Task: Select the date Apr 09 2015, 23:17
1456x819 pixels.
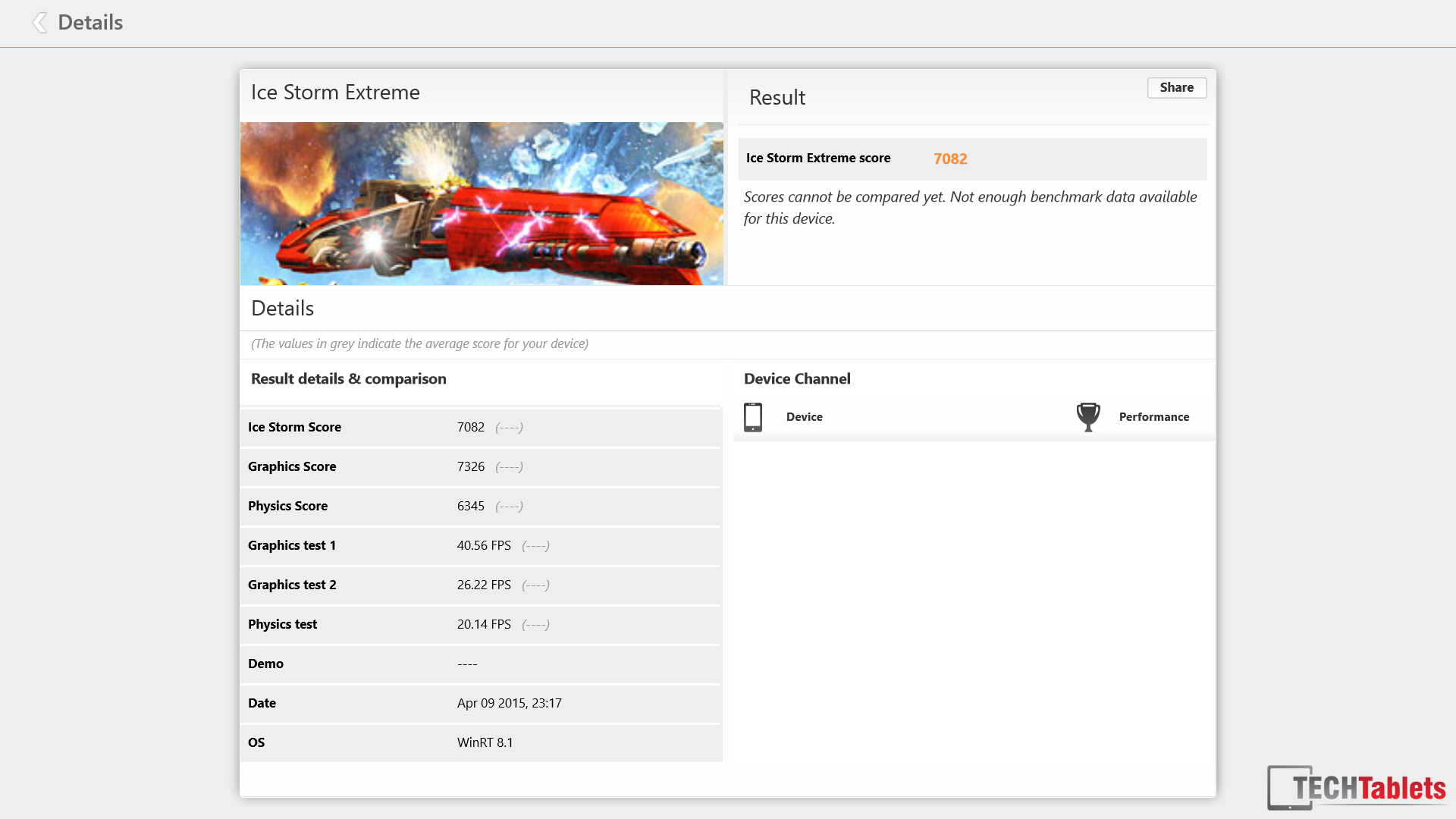Action: pyautogui.click(x=510, y=703)
